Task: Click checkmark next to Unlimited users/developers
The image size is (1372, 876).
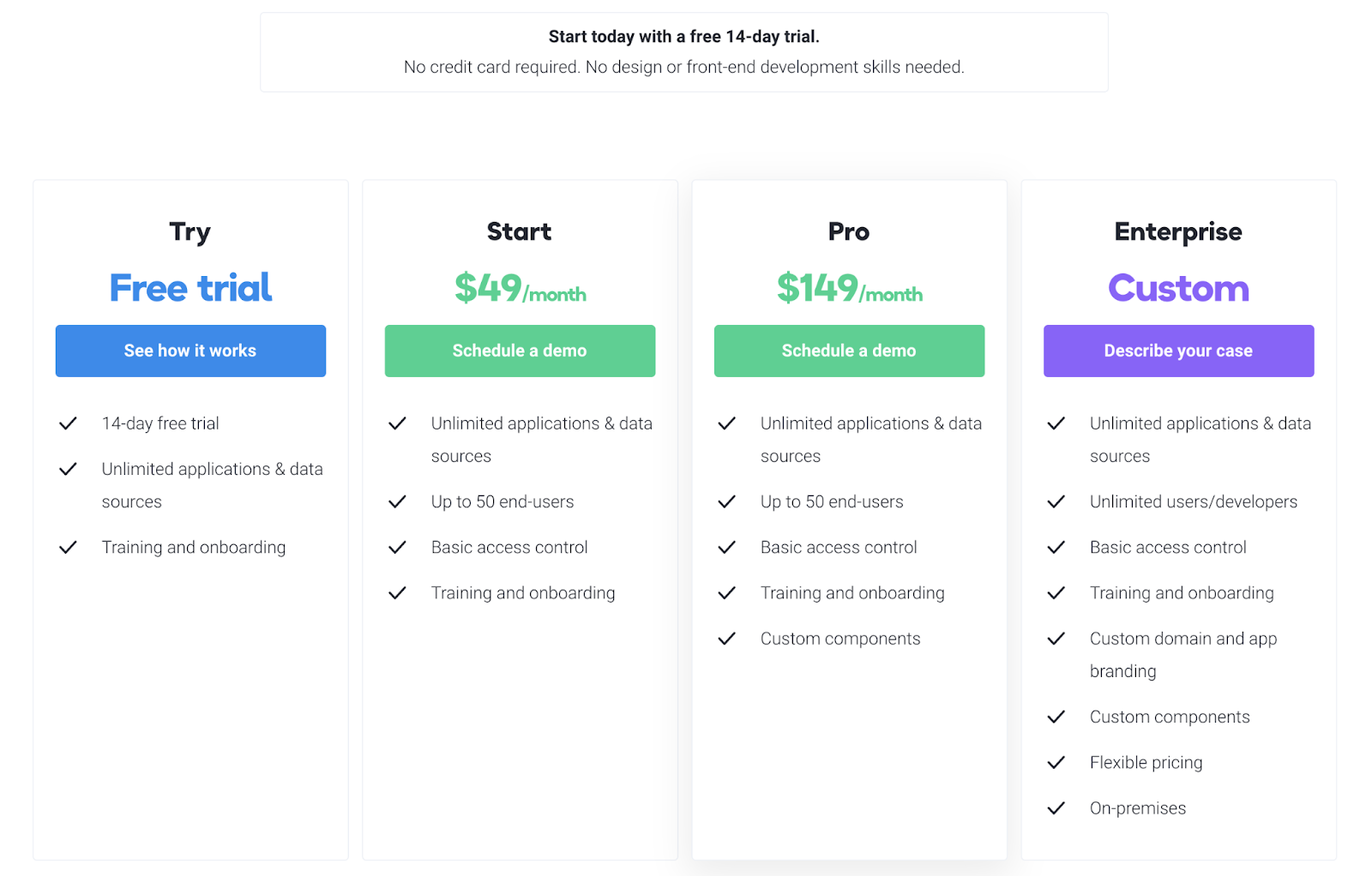Action: (x=1056, y=502)
